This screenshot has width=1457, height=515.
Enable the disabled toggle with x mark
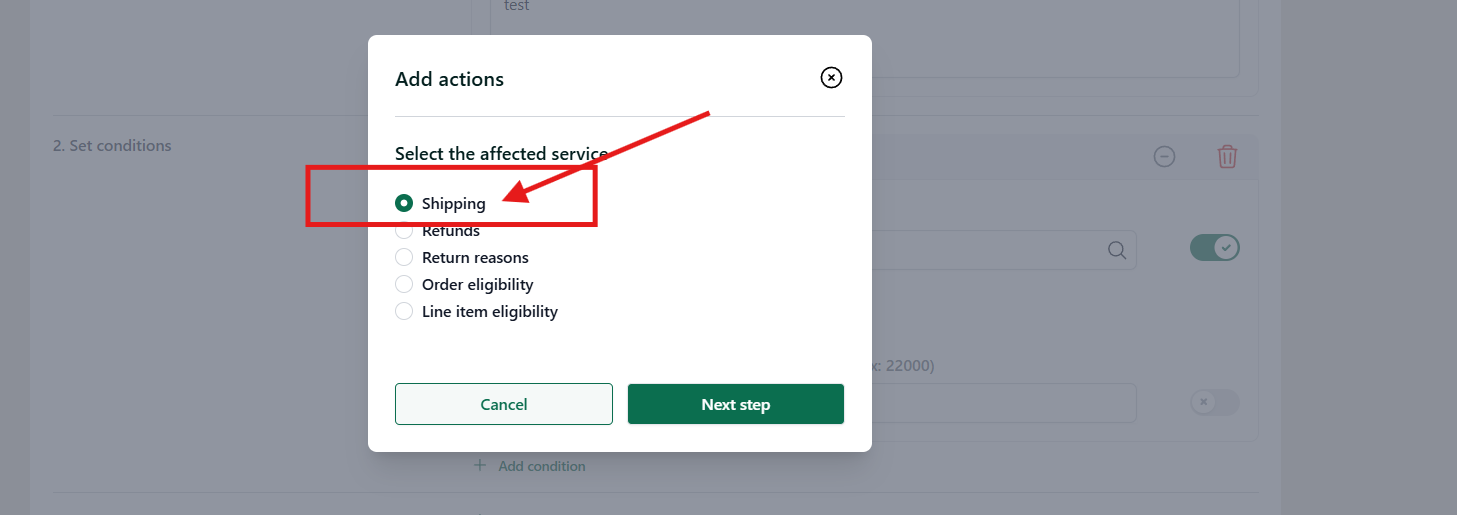coord(1214,402)
